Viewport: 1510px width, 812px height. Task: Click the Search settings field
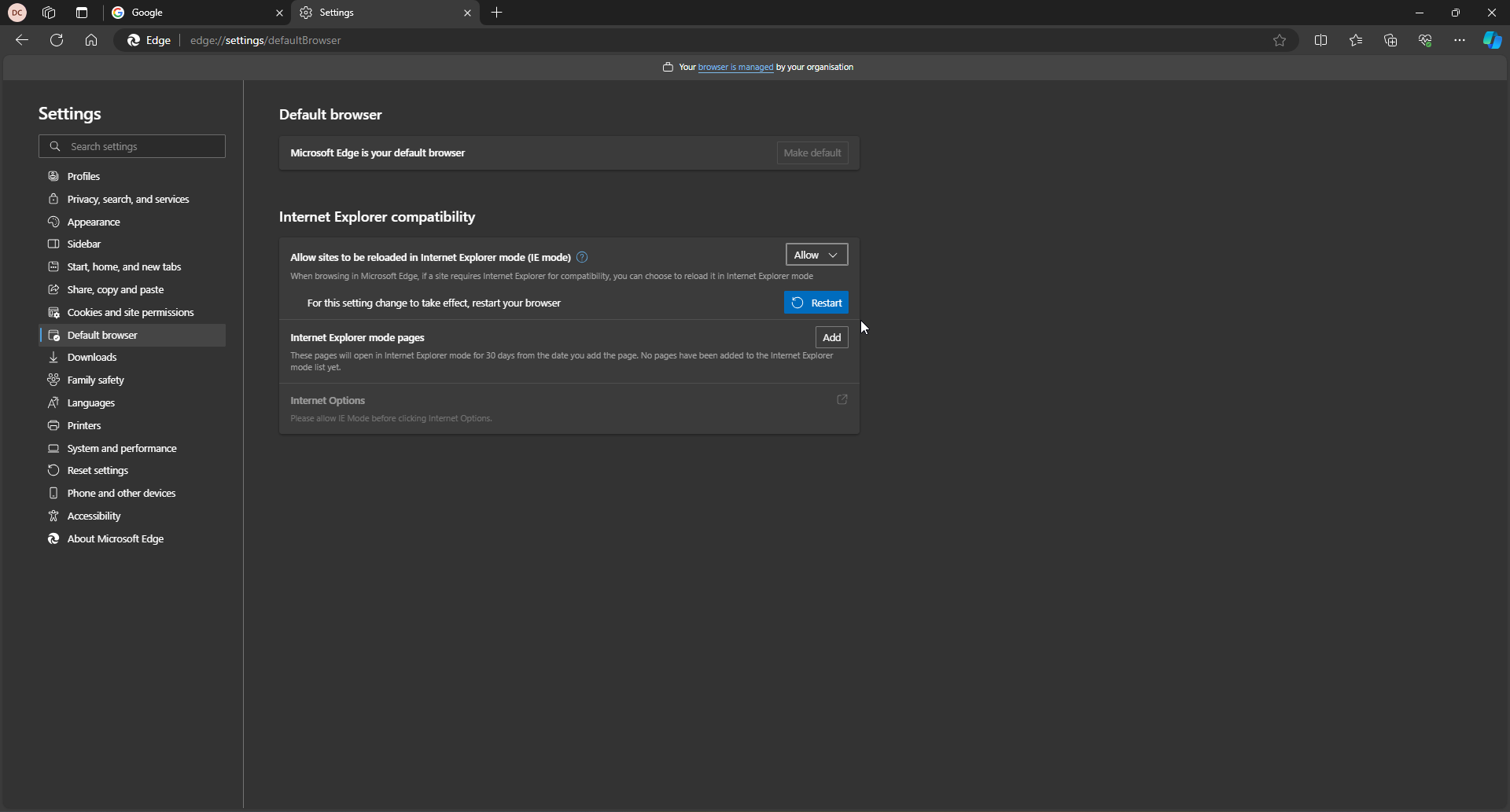click(x=132, y=146)
